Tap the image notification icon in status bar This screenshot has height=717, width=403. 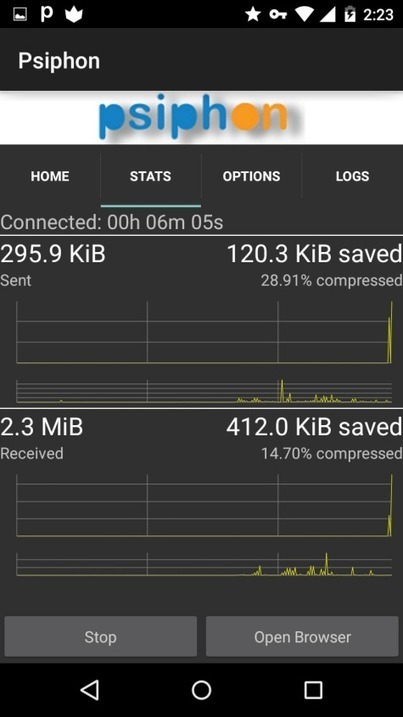pos(20,15)
